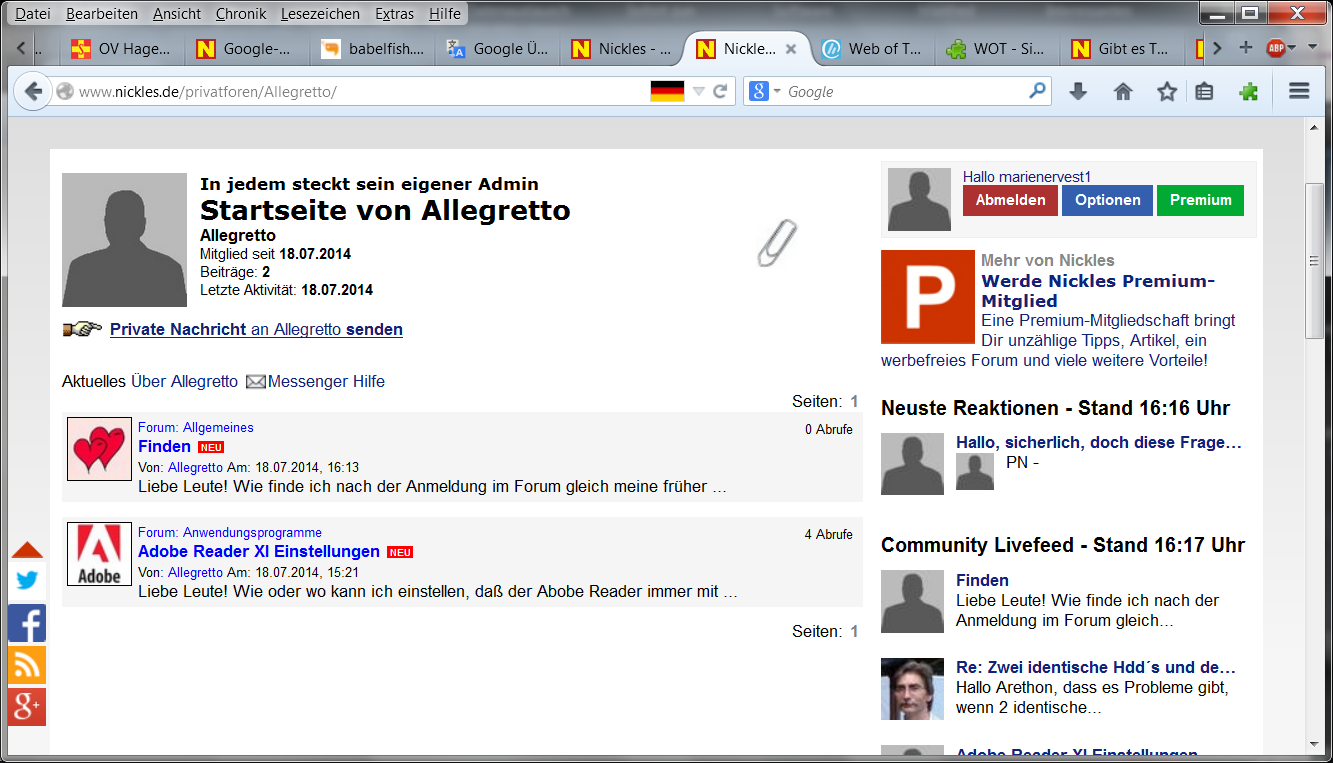Open the orange RSS feed icon
Viewport: 1333px width, 763px height.
point(27,665)
